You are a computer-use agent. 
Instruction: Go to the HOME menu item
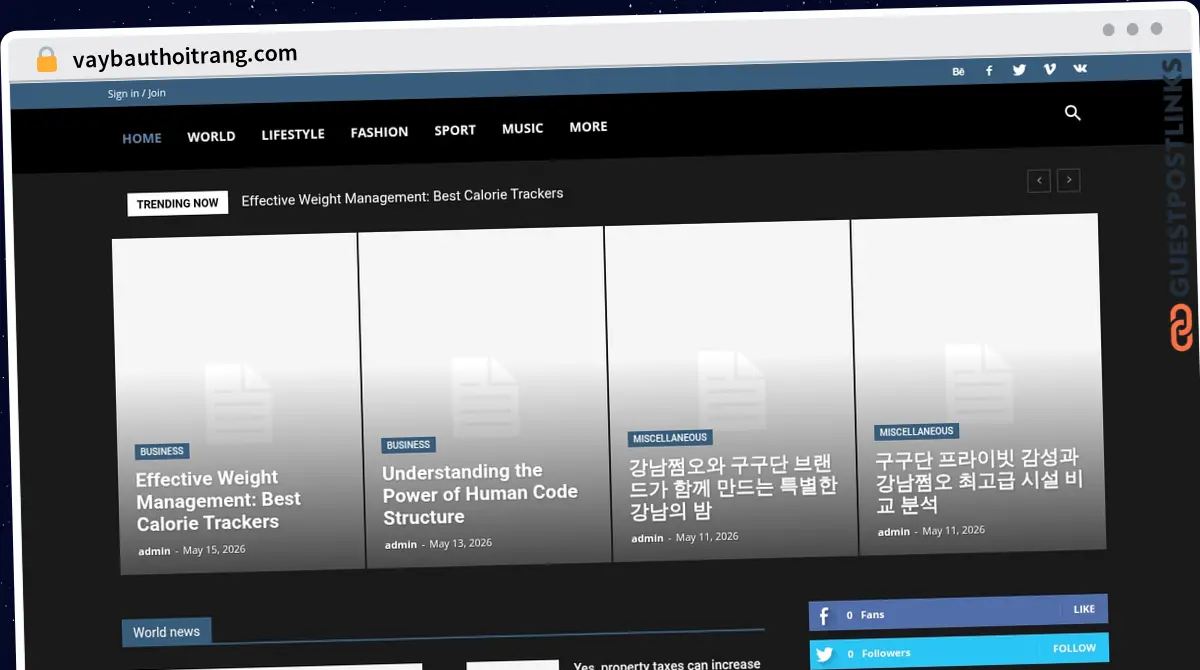pos(142,138)
